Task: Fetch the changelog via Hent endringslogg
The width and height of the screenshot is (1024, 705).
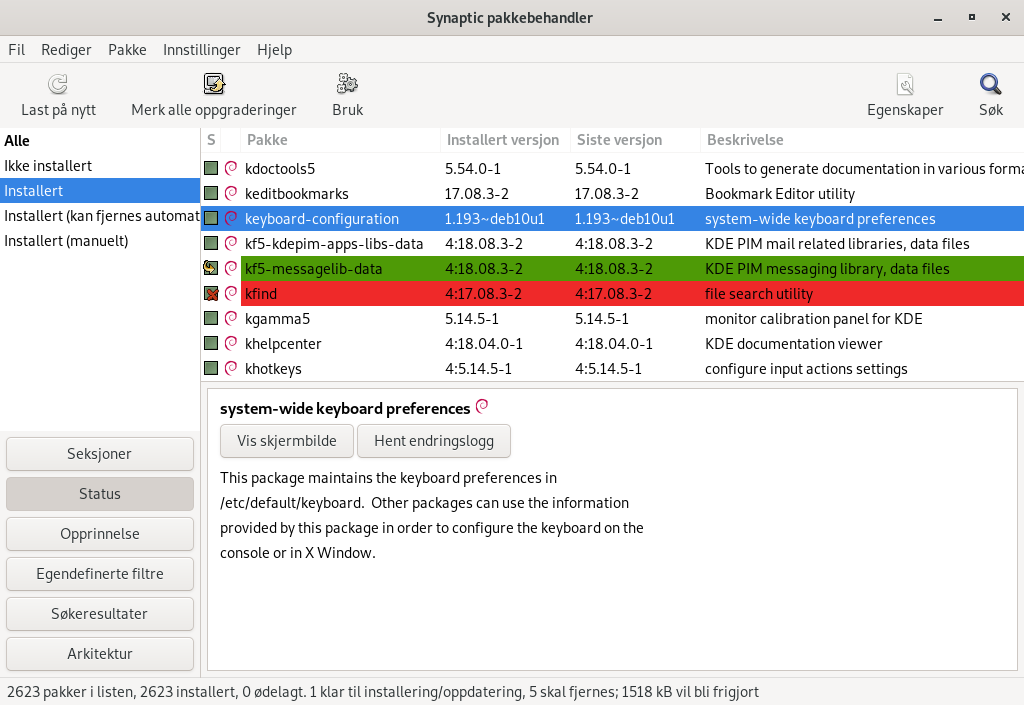Action: (434, 440)
